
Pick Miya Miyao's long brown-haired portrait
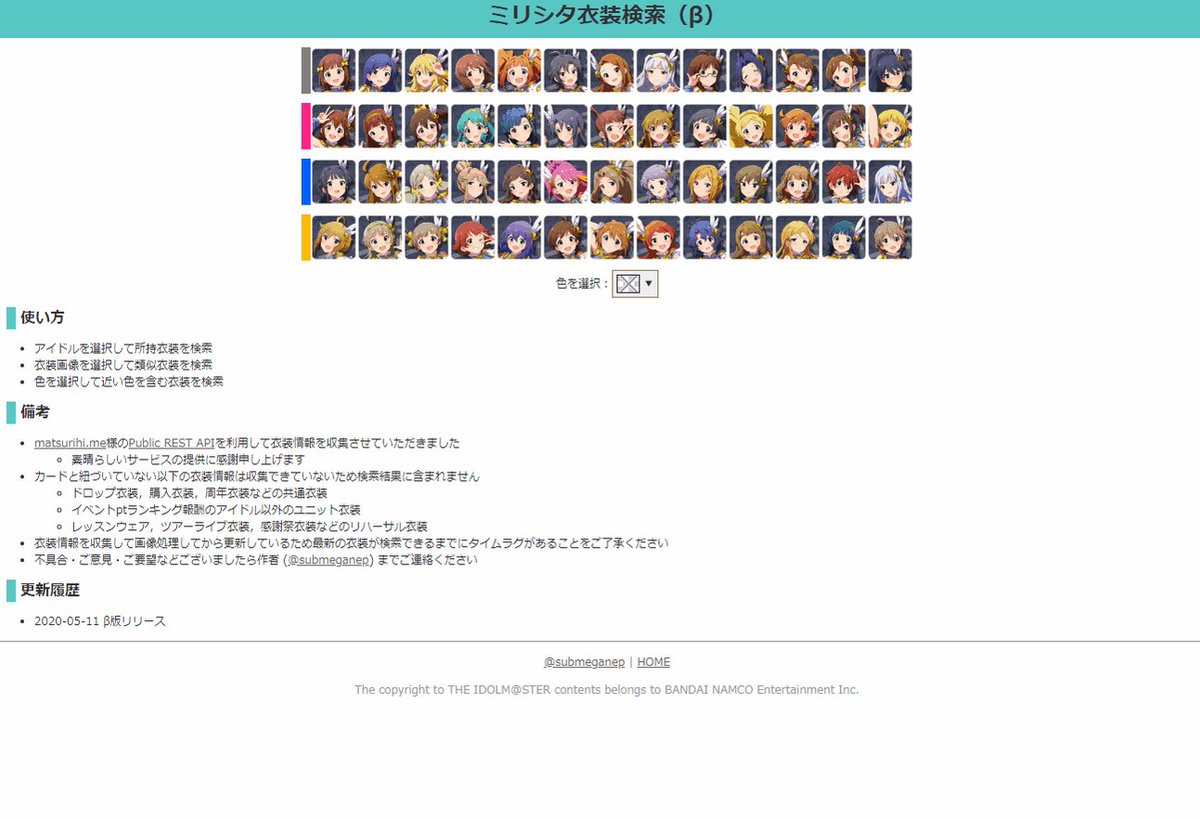pos(751,238)
